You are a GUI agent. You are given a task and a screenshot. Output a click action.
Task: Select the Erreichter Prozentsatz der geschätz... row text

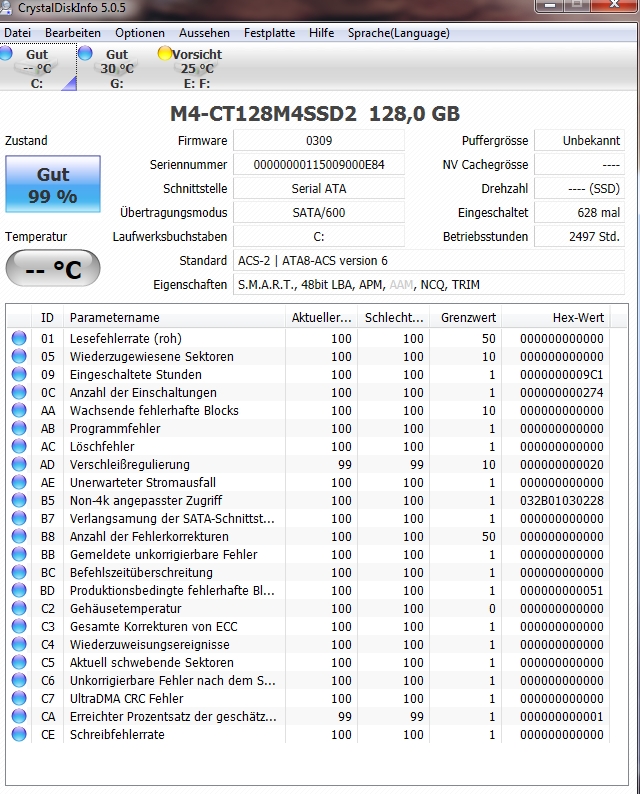pos(173,717)
